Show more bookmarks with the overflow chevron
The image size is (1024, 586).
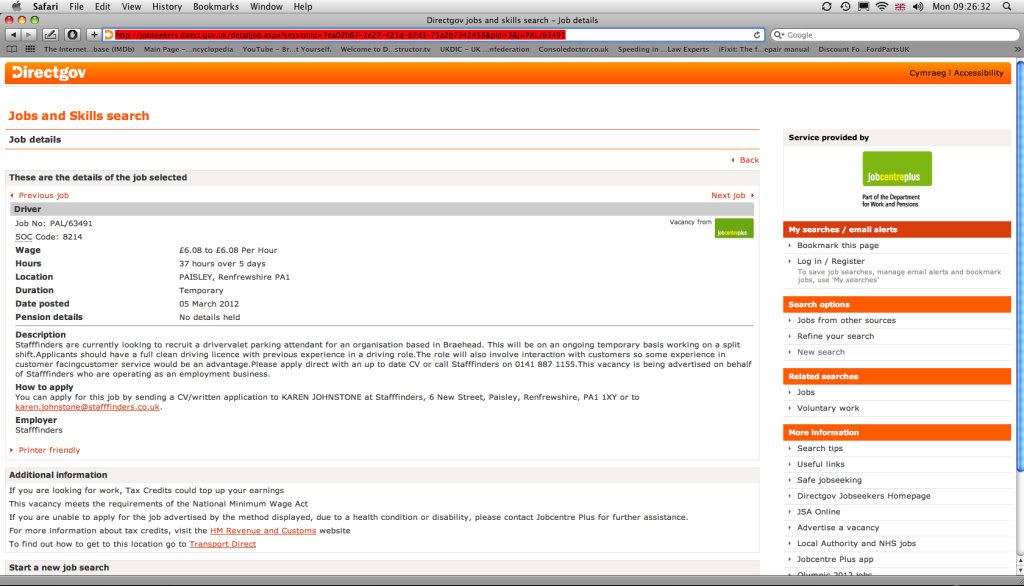(1017, 49)
